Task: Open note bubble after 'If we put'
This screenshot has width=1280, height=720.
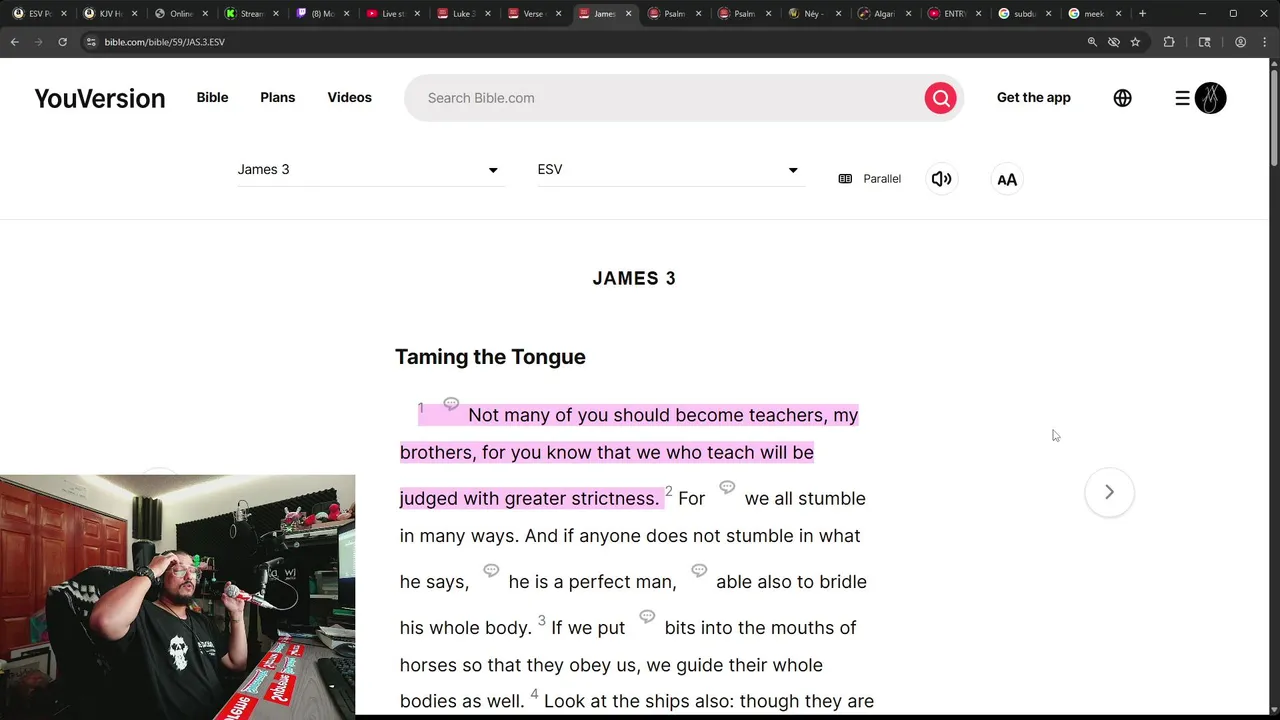Action: click(x=647, y=616)
